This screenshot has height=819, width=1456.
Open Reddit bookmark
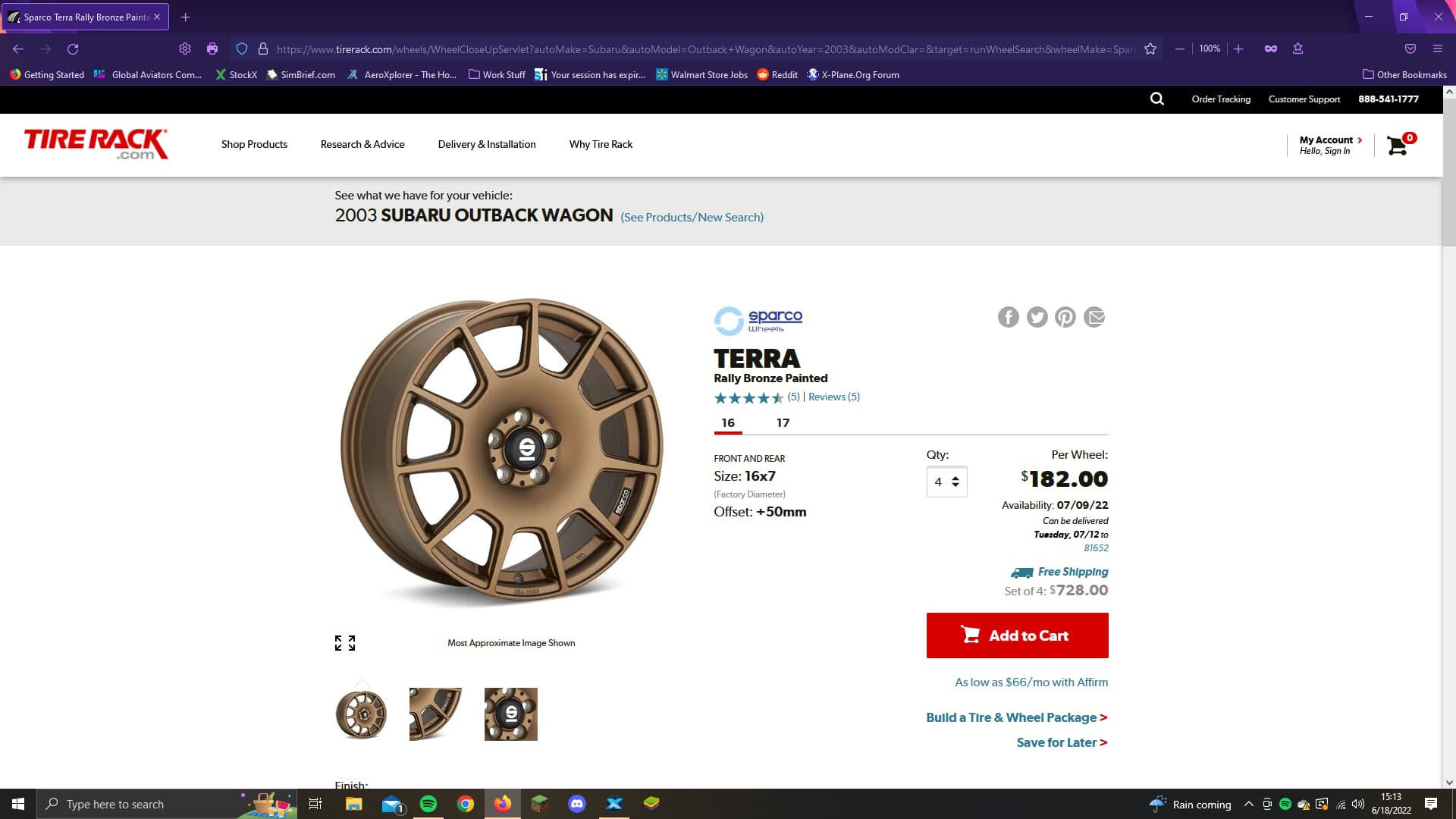(778, 74)
